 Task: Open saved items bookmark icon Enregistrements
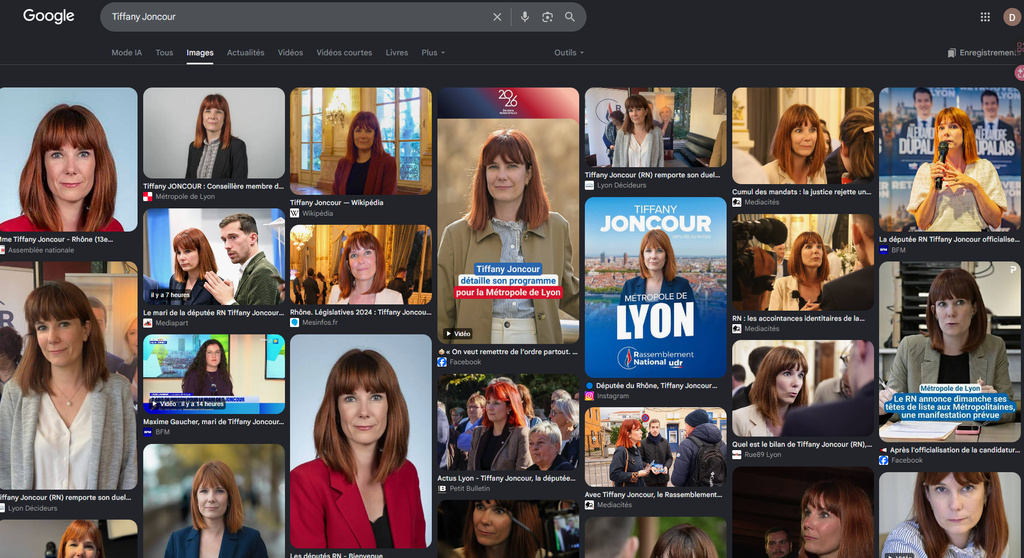(982, 53)
